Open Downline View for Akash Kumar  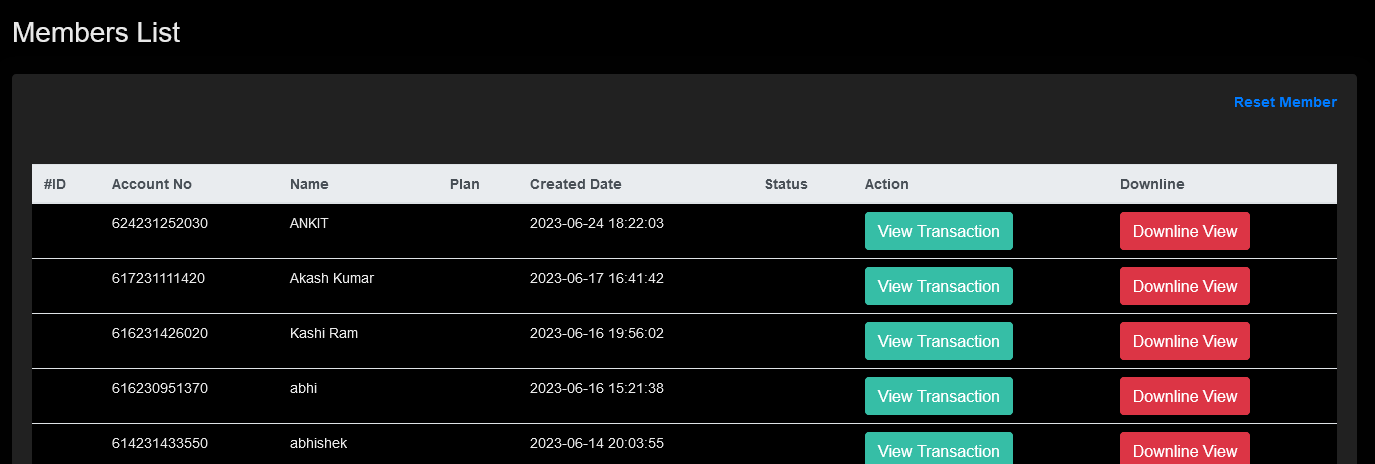coord(1185,286)
